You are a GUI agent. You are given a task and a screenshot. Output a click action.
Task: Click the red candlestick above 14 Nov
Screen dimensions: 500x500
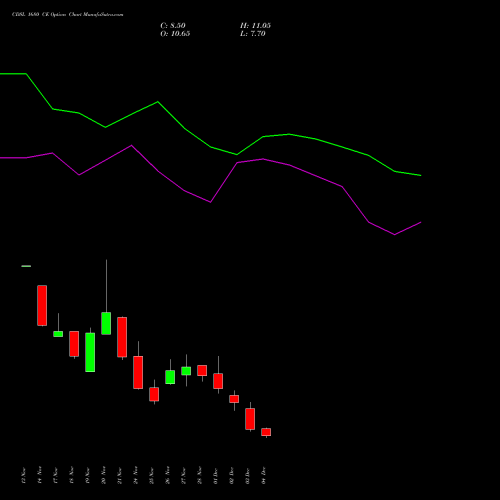coord(42,305)
